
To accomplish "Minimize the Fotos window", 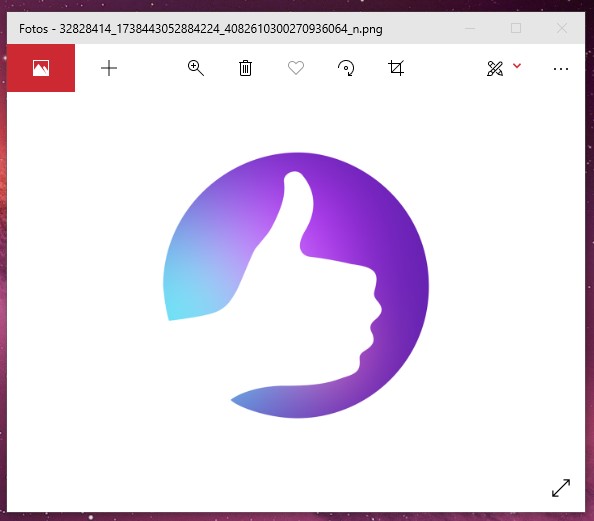I will (x=470, y=28).
